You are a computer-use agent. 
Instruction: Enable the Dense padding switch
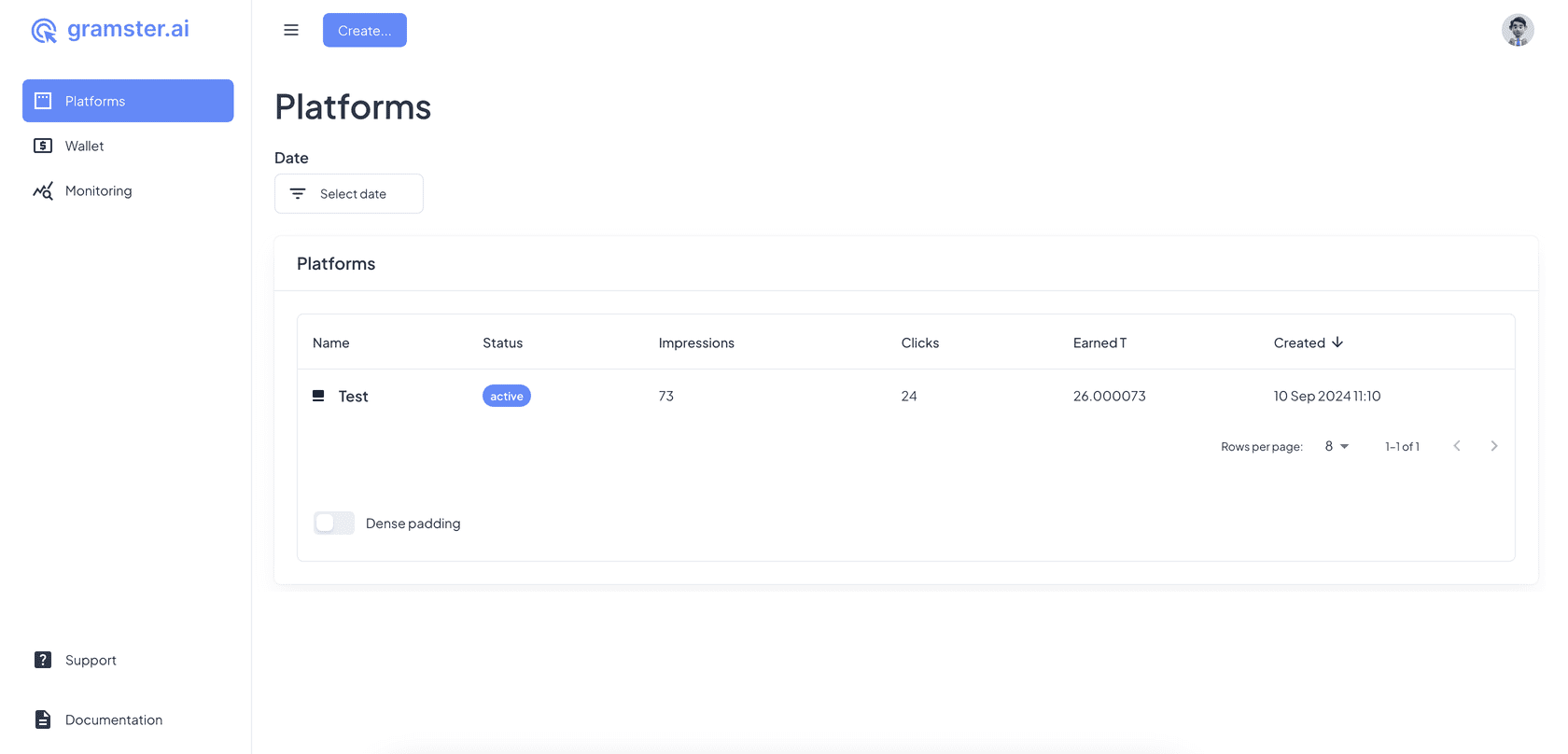point(334,523)
